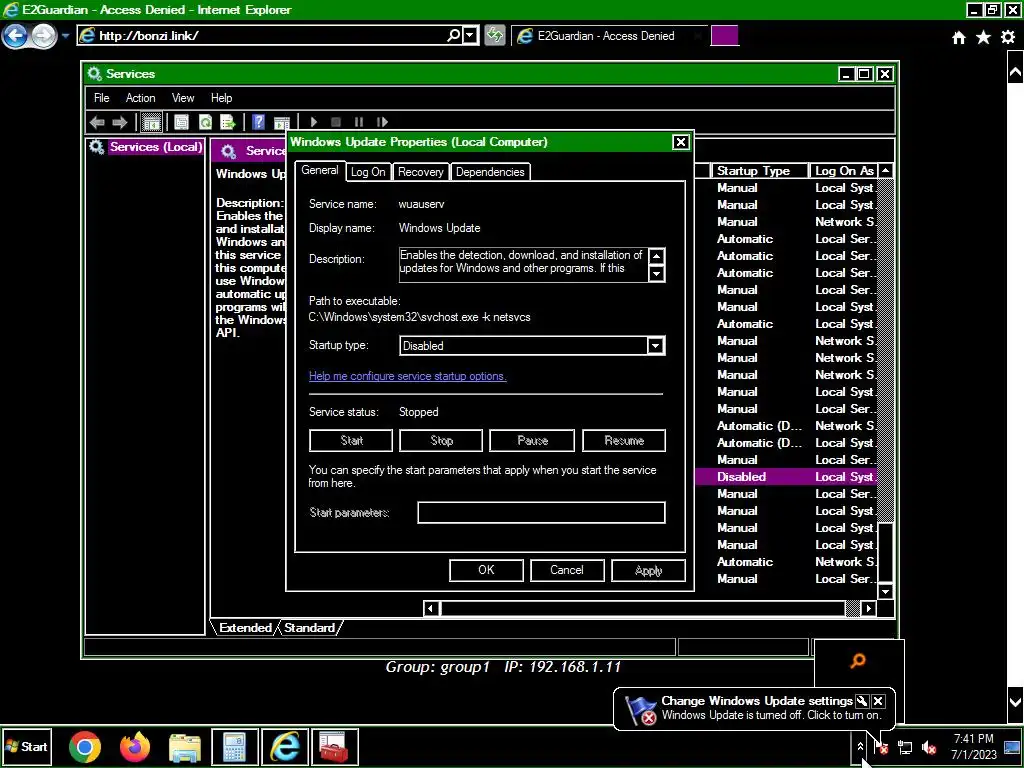Open the Action menu in Services
This screenshot has height=768, width=1024.
click(x=140, y=98)
